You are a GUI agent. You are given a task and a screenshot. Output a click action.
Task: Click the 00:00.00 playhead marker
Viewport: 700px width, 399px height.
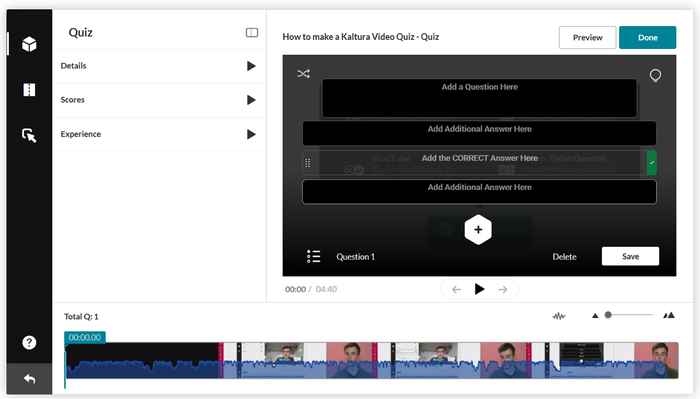point(85,337)
